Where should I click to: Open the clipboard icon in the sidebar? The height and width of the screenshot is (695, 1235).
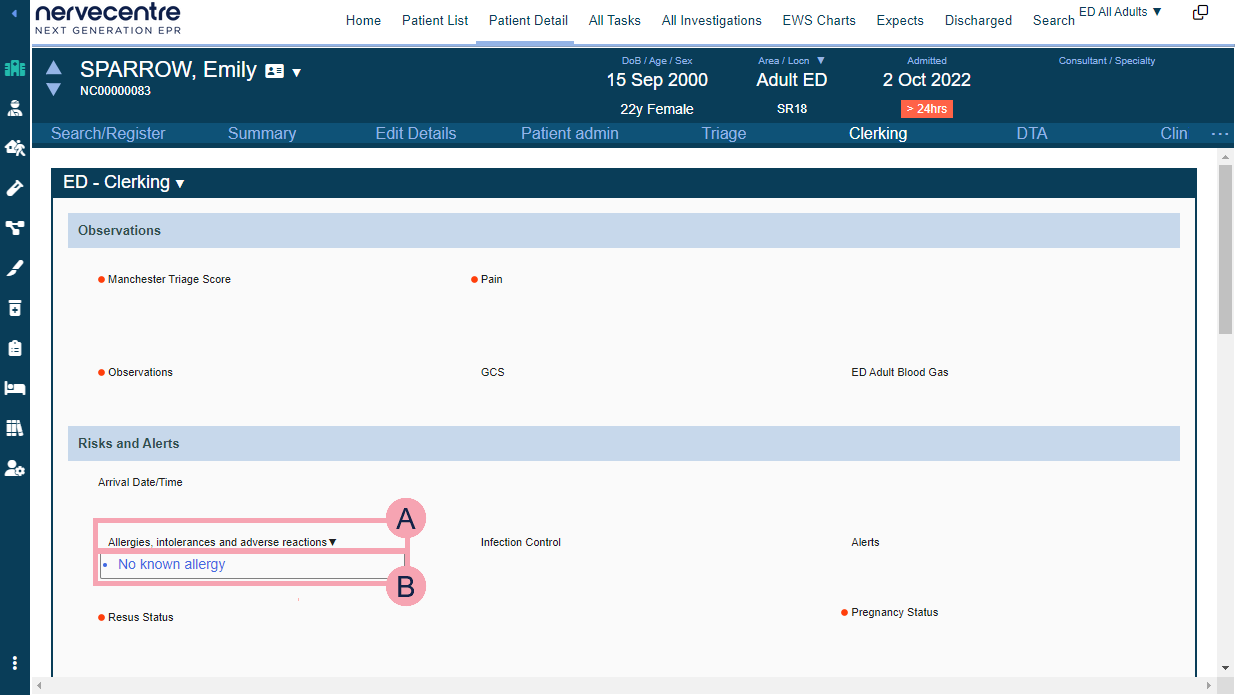pos(14,348)
